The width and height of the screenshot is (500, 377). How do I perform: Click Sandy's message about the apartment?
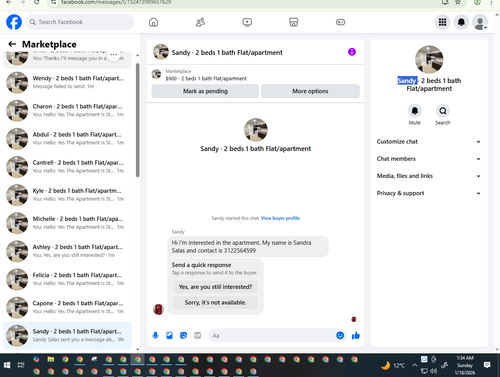(248, 247)
